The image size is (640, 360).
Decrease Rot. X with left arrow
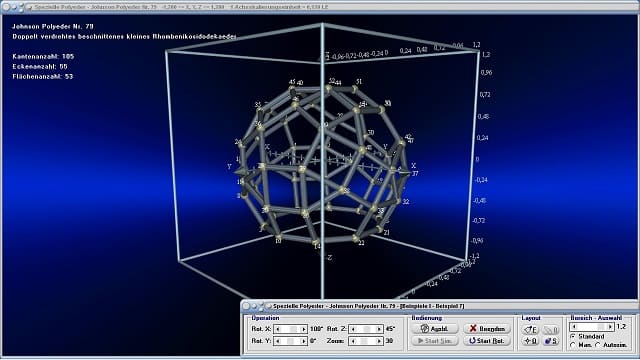click(278, 329)
